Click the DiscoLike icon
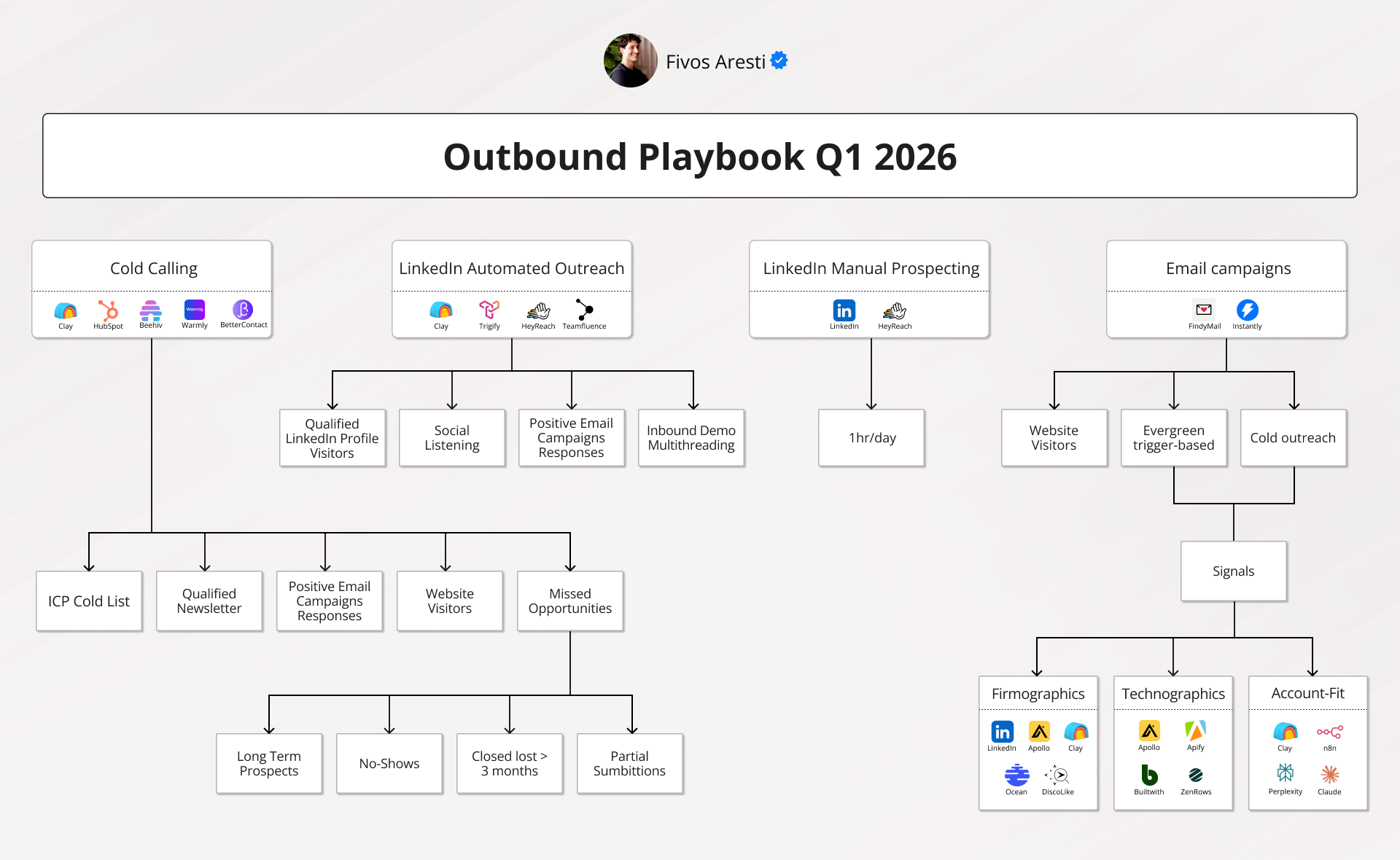Screen dimensions: 1400x860 click(x=1057, y=775)
